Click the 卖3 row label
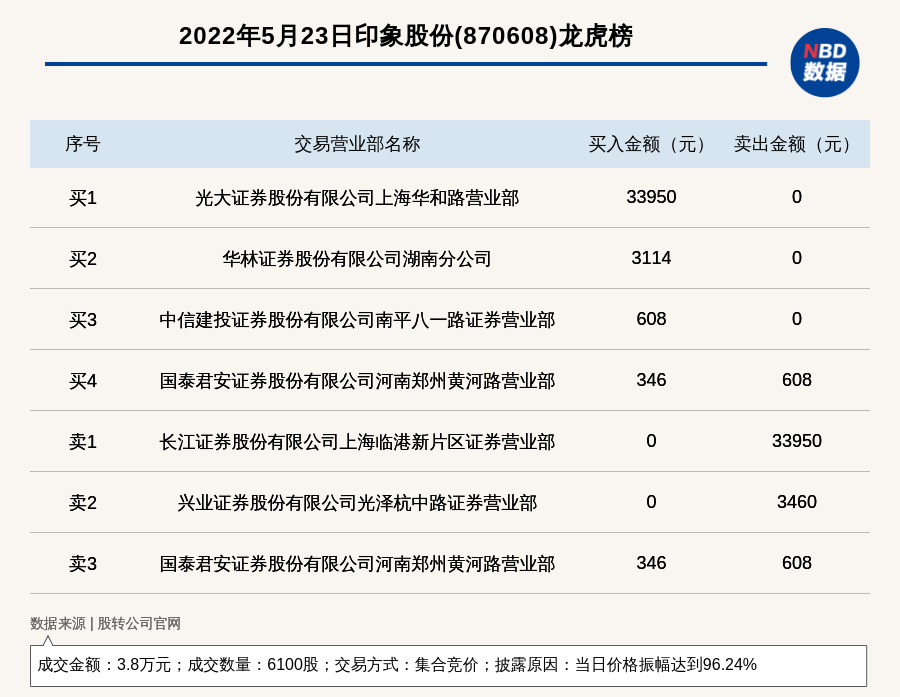Image resolution: width=900 pixels, height=697 pixels. pyautogui.click(x=83, y=563)
